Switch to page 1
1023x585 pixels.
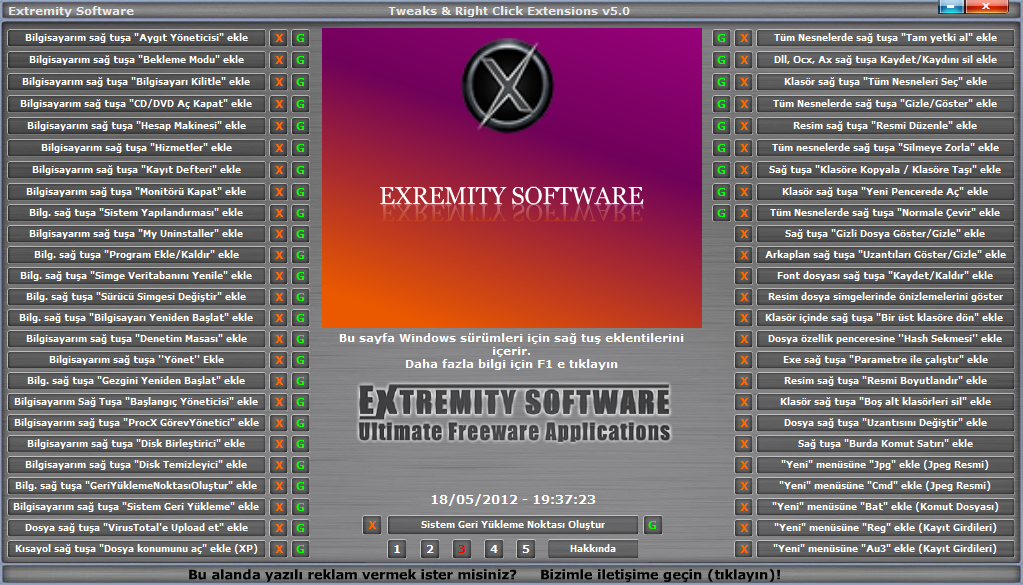397,549
